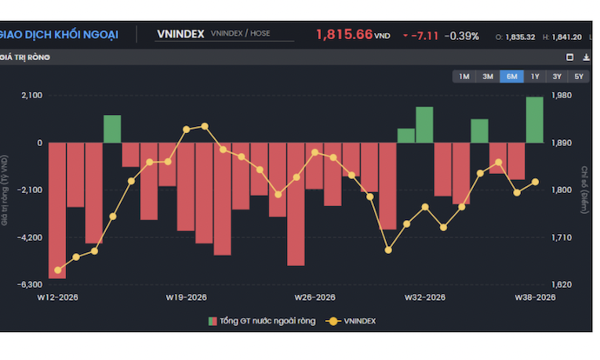
Task: Click the download chart icon
Action: (x=586, y=57)
